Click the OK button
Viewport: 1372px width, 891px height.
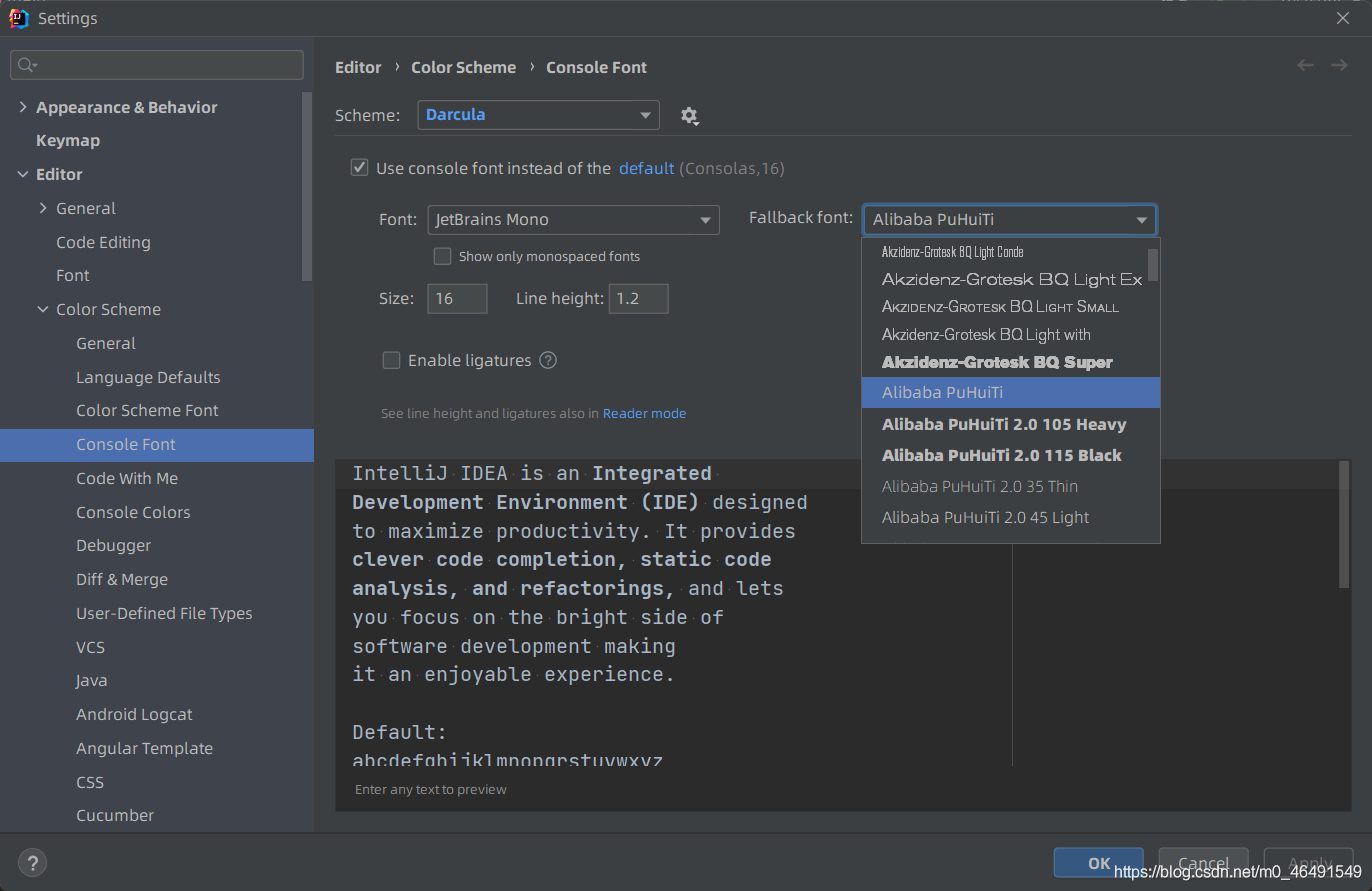[1099, 863]
